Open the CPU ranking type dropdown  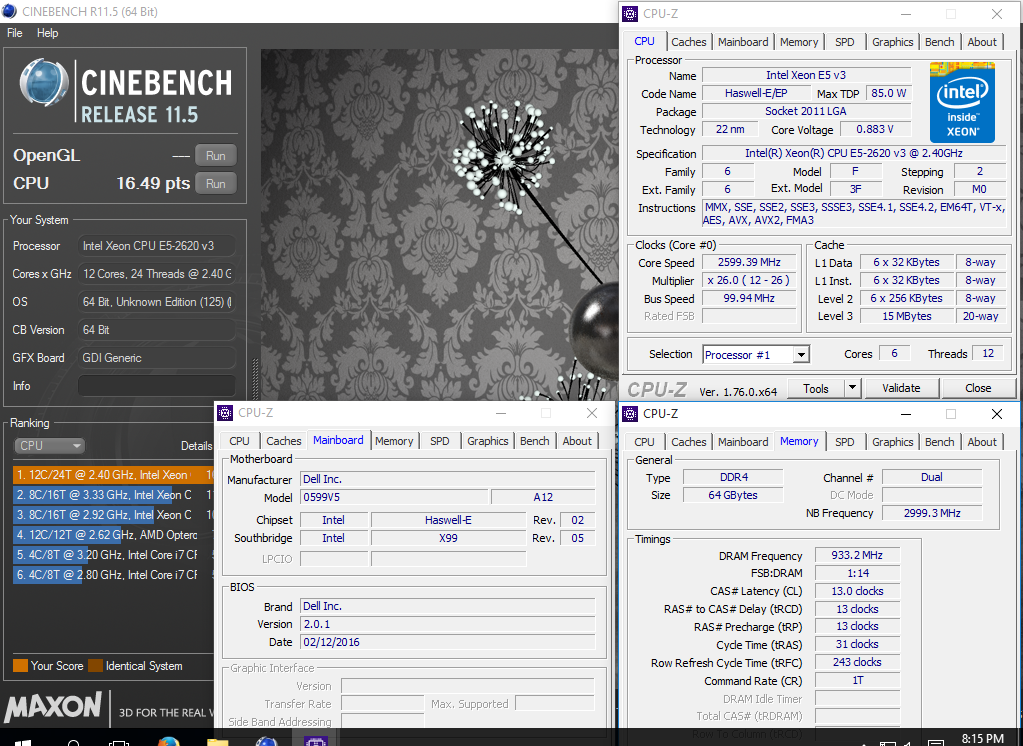coord(49,446)
